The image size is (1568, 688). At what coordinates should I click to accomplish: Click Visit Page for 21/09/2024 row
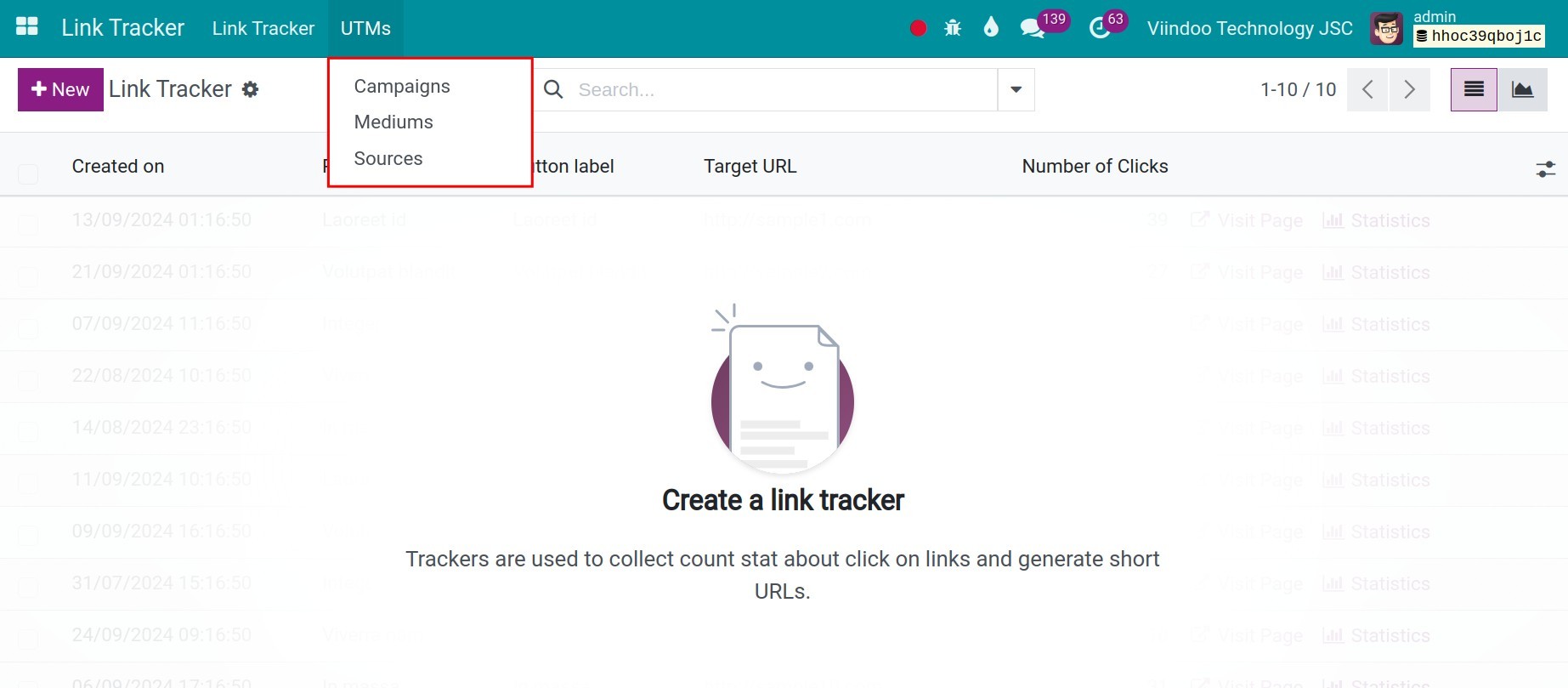tap(1247, 272)
